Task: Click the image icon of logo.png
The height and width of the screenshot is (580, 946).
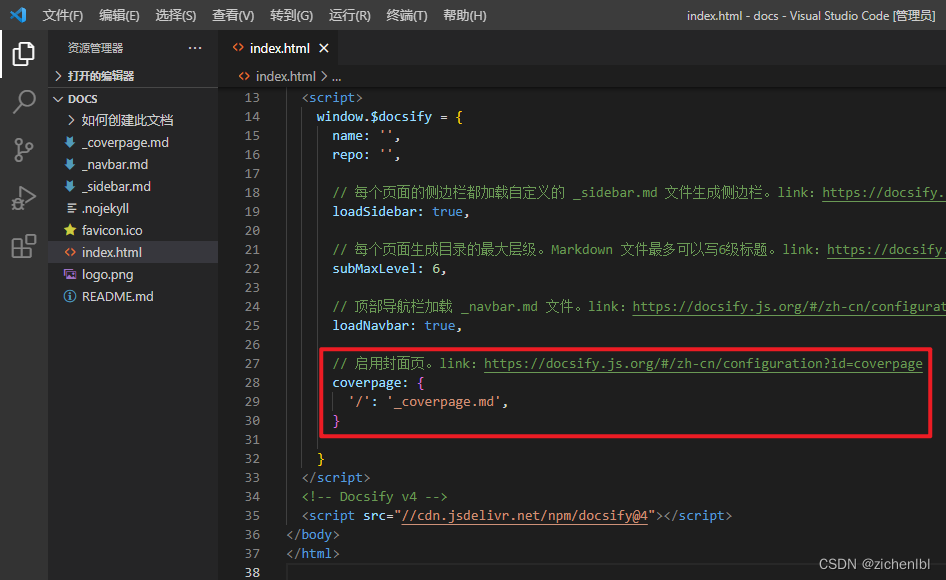Action: 70,274
